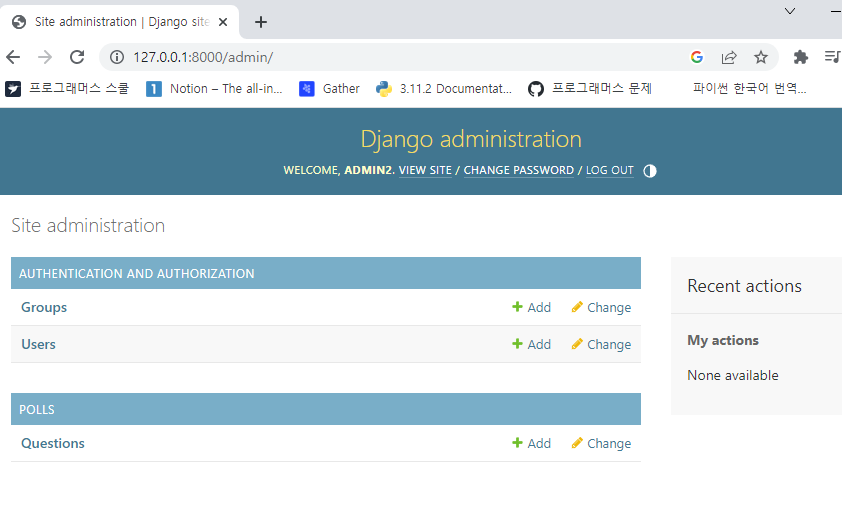Click Change for Groups
This screenshot has width=842, height=506.
601,307
